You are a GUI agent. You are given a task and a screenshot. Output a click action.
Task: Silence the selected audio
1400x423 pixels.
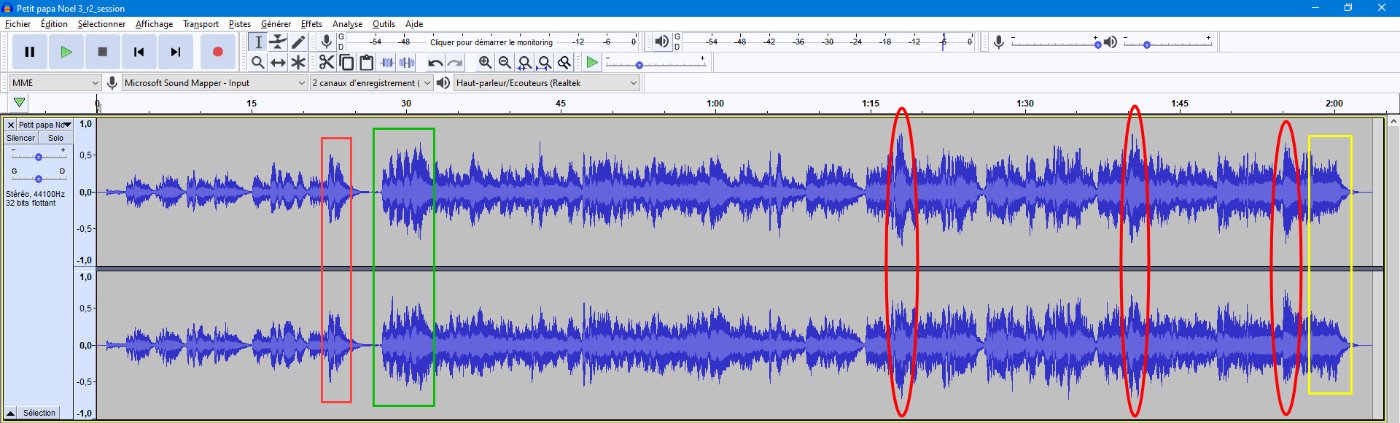pyautogui.click(x=404, y=62)
